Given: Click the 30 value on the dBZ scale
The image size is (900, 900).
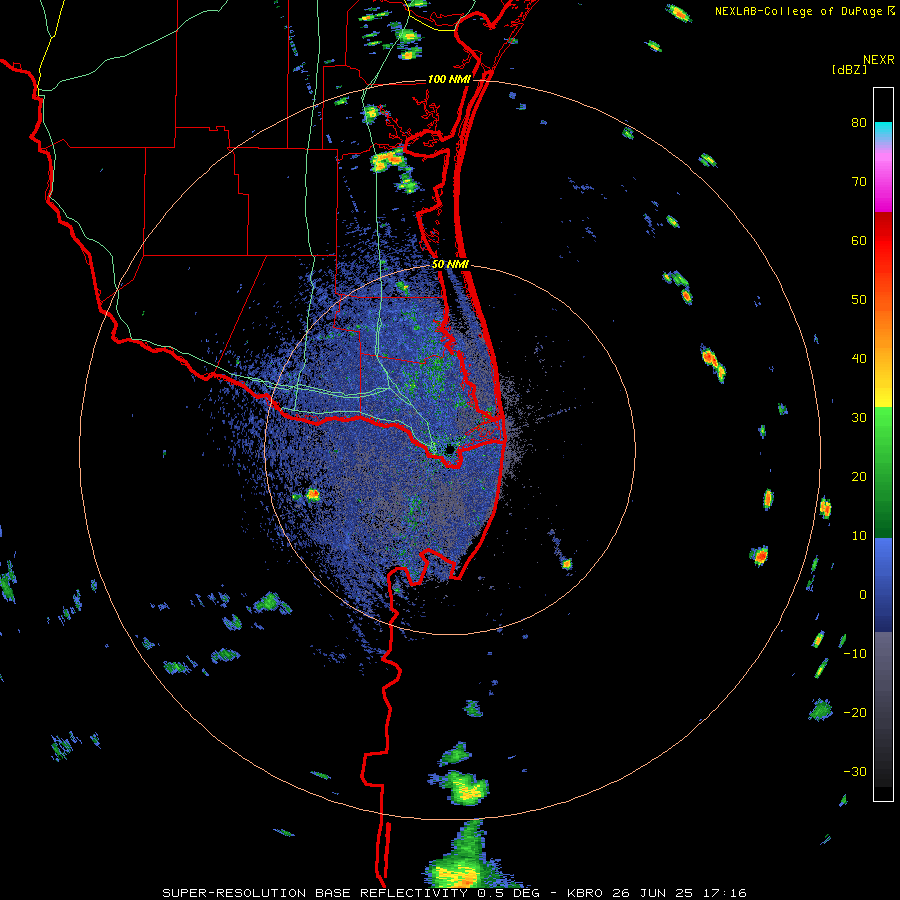Looking at the screenshot, I should coord(859,417).
